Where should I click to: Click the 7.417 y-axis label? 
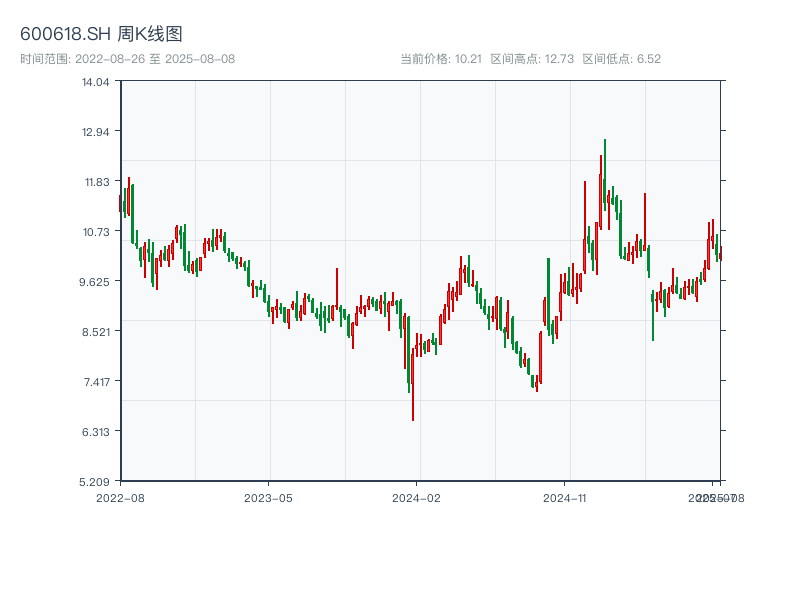96,382
